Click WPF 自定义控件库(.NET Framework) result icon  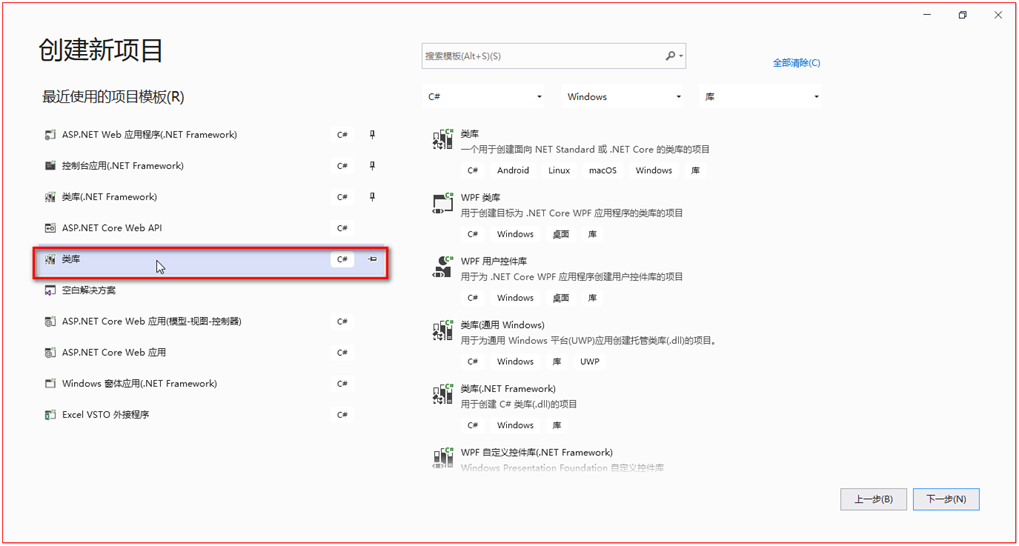pos(443,458)
